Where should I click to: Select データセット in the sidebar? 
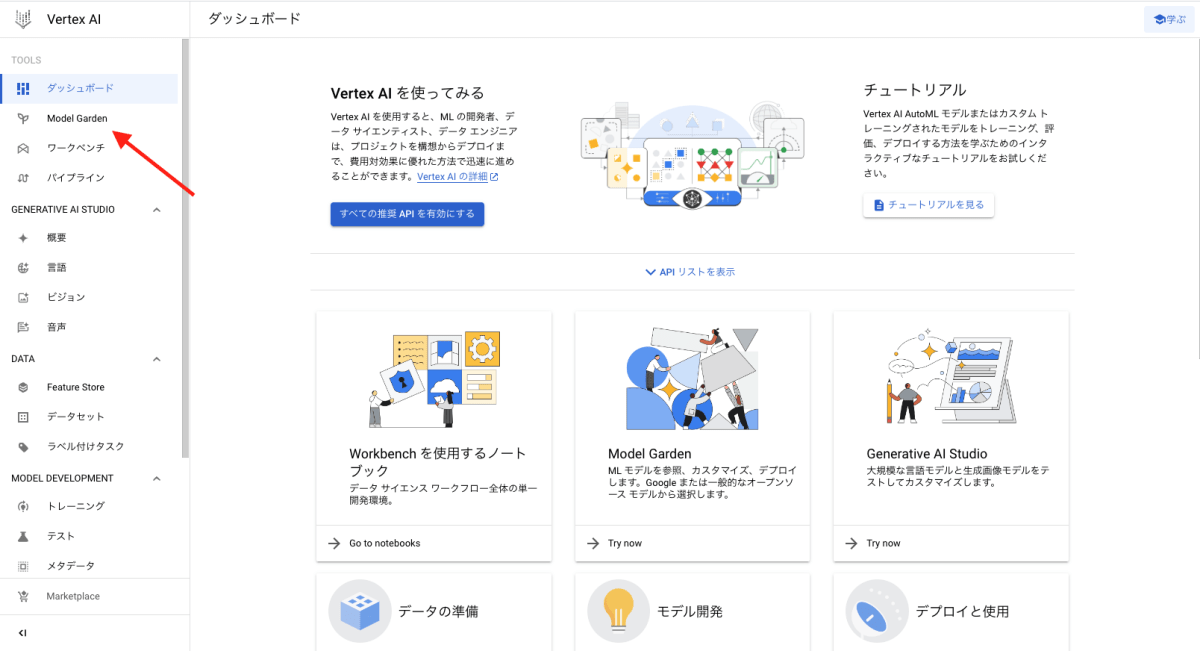pos(89,417)
